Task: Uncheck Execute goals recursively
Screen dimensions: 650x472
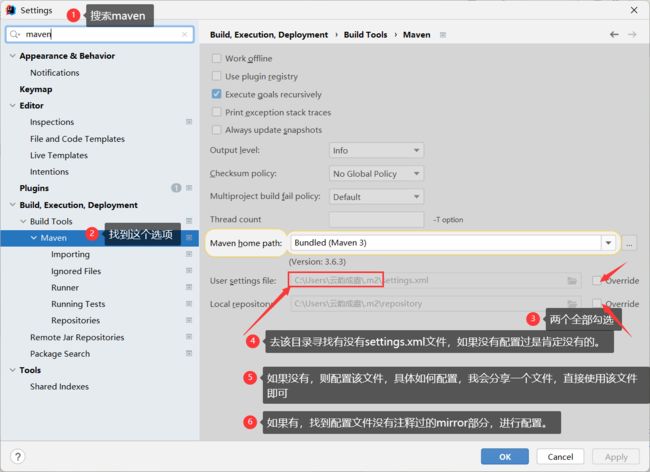Action: coord(216,94)
